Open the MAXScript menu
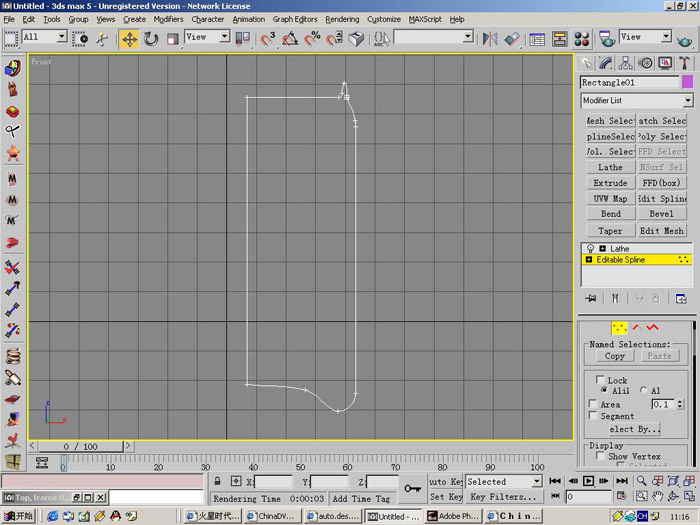The width and height of the screenshot is (700, 525). (x=425, y=19)
